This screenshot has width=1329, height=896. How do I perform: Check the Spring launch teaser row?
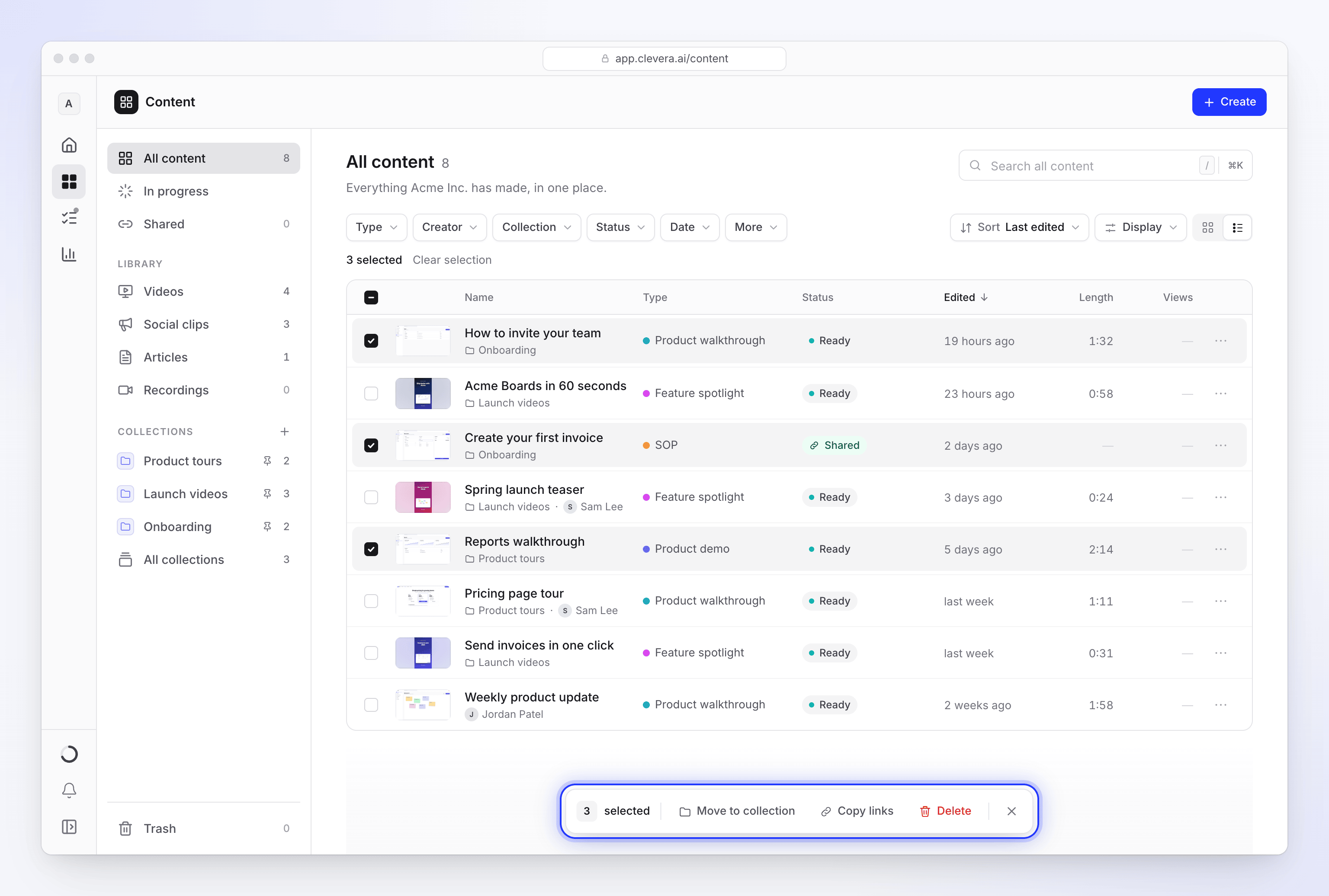pyautogui.click(x=371, y=497)
